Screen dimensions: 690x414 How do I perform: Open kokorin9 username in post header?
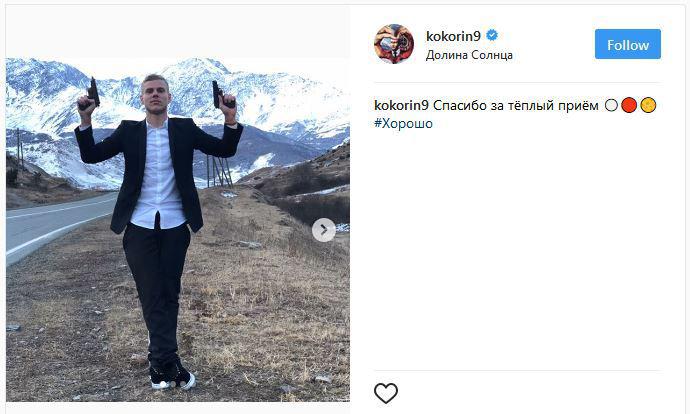pos(453,36)
